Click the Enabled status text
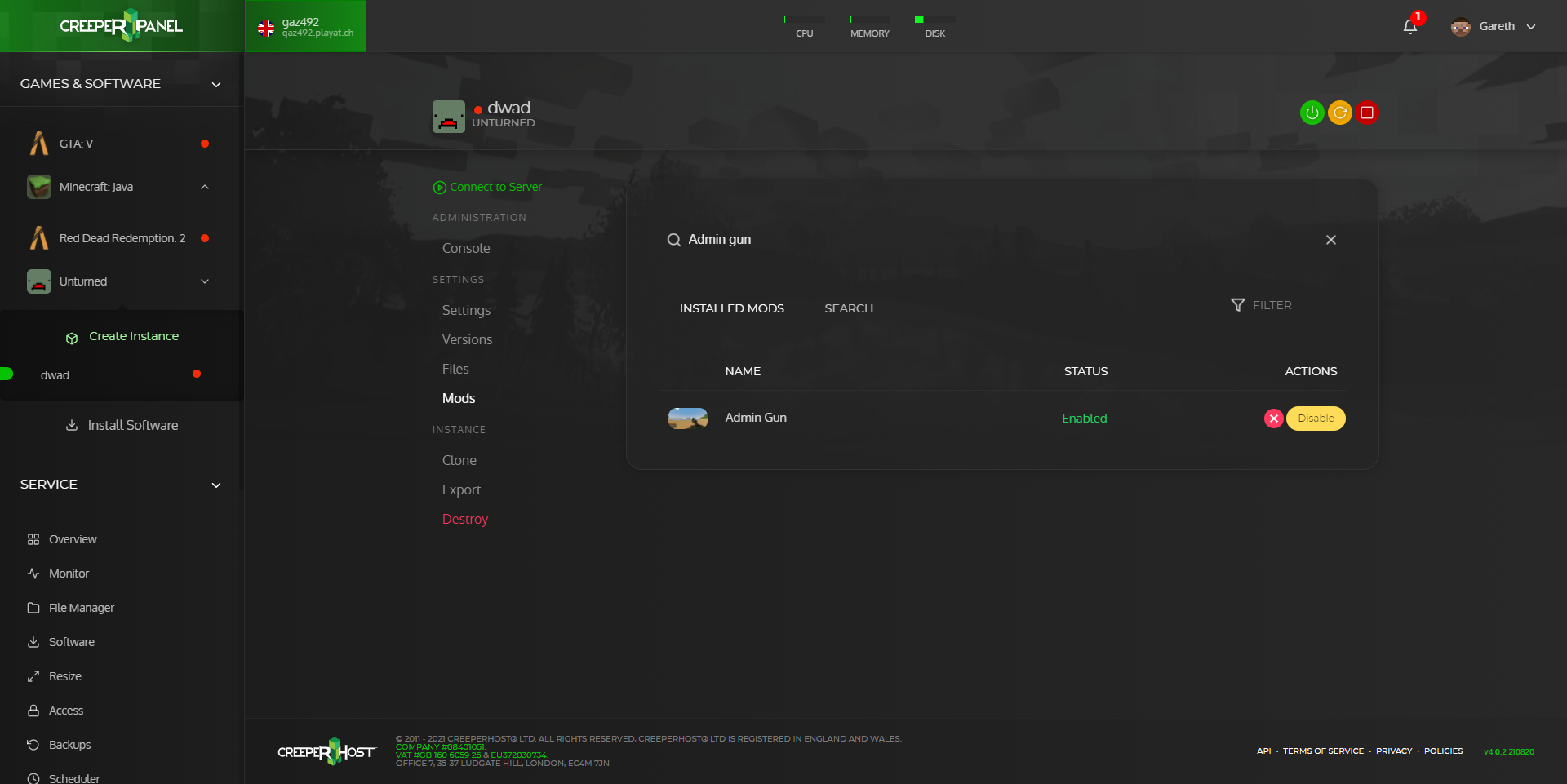1567x784 pixels. 1084,419
